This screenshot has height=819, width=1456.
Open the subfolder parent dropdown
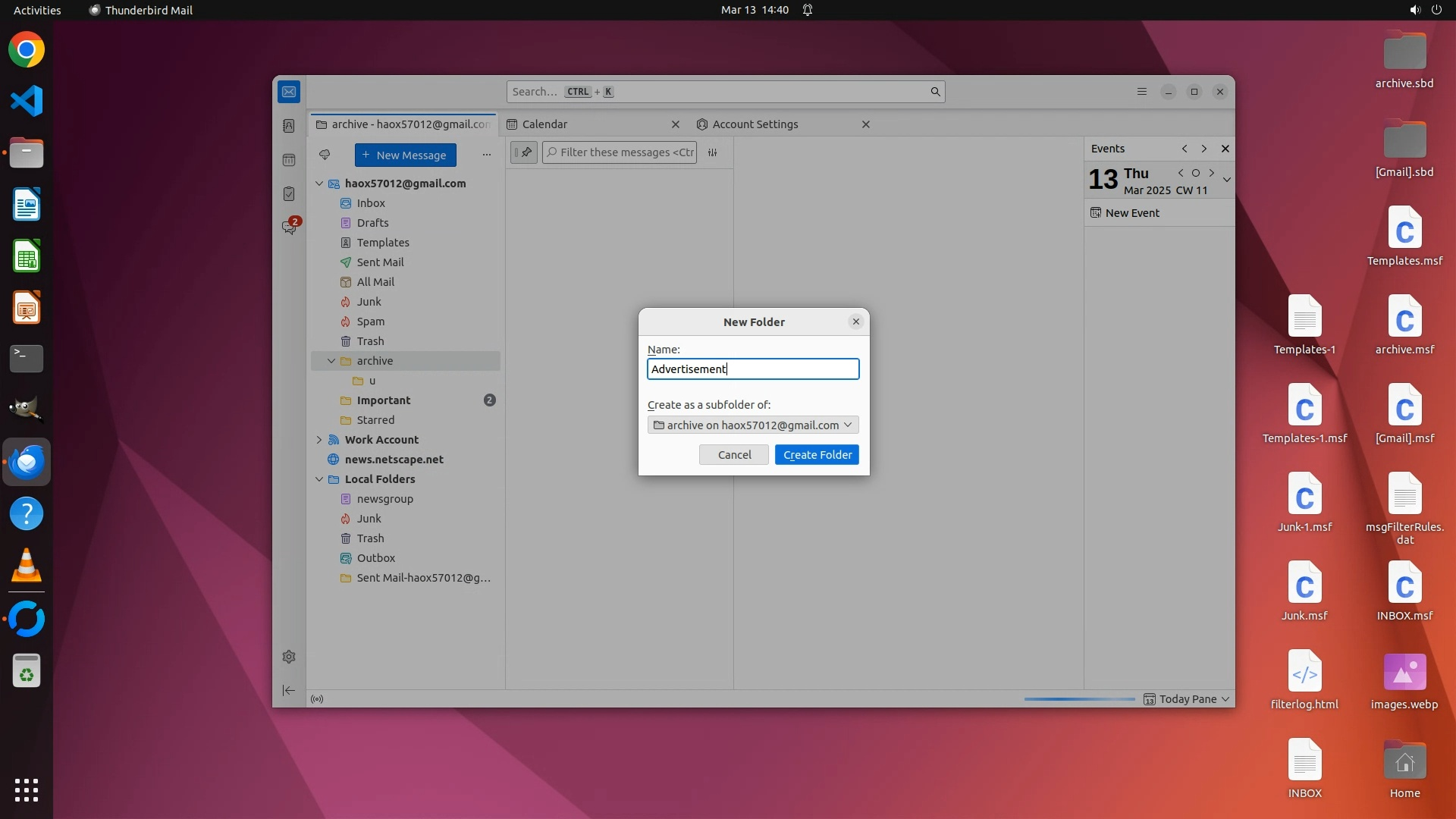[x=753, y=425]
